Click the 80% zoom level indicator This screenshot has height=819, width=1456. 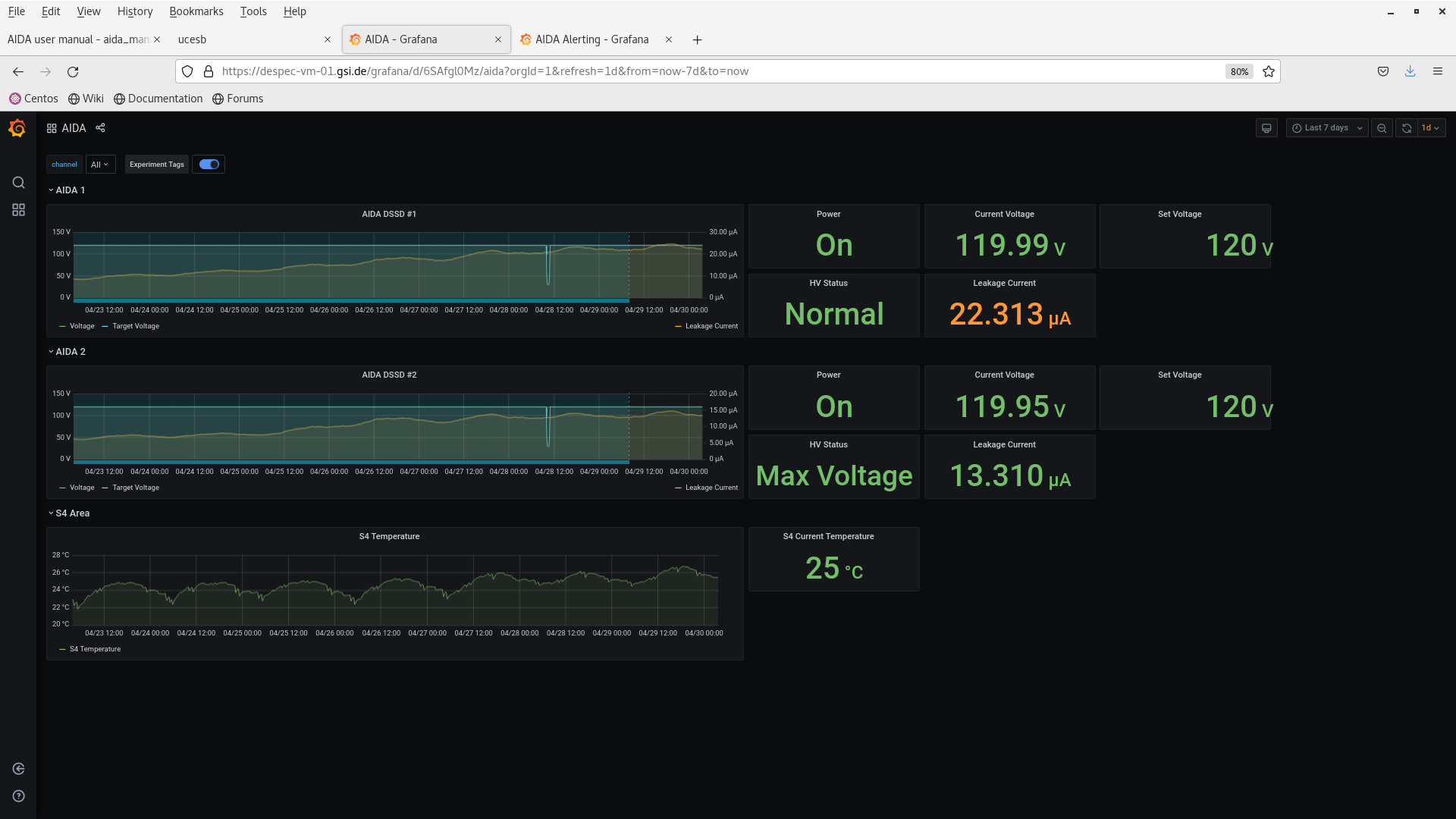[x=1239, y=71]
